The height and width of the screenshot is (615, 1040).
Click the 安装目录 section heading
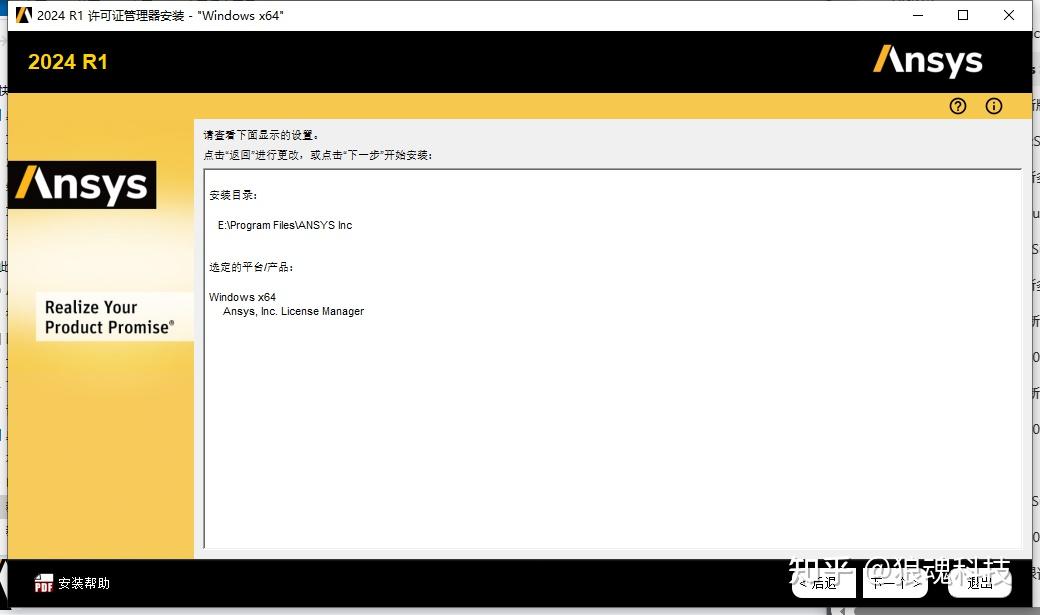click(x=231, y=196)
